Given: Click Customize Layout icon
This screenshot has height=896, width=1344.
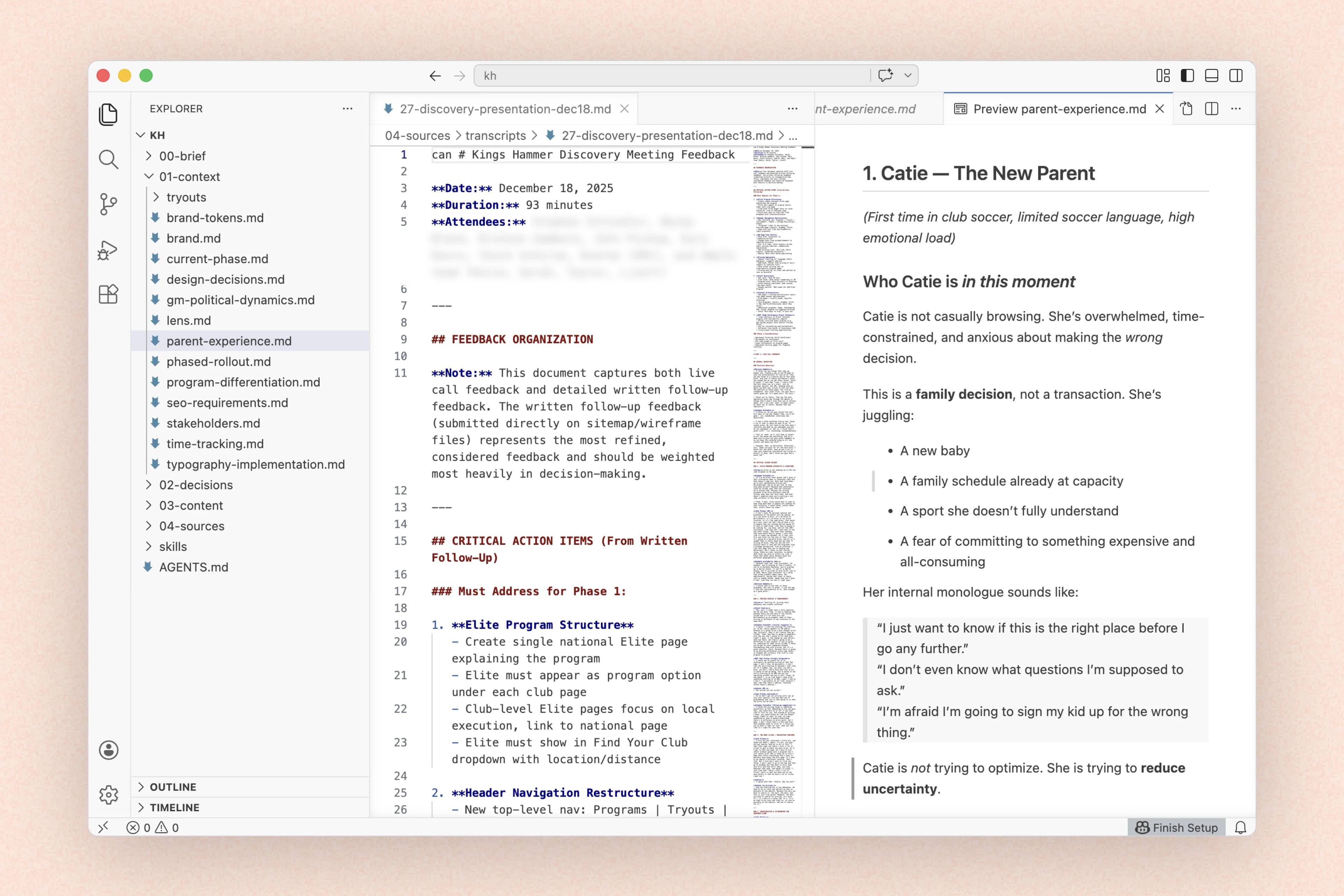Looking at the screenshot, I should point(1163,76).
